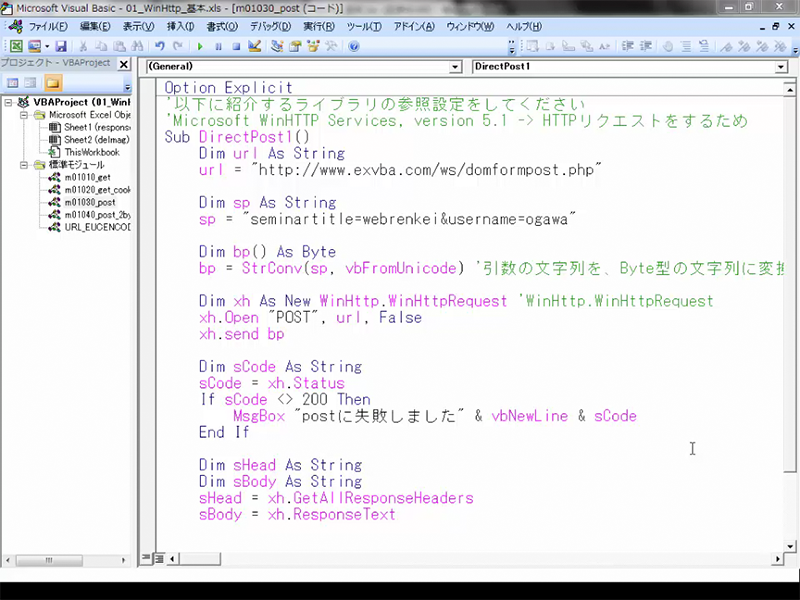Click the Reset (stop) toolbar icon

[x=236, y=46]
